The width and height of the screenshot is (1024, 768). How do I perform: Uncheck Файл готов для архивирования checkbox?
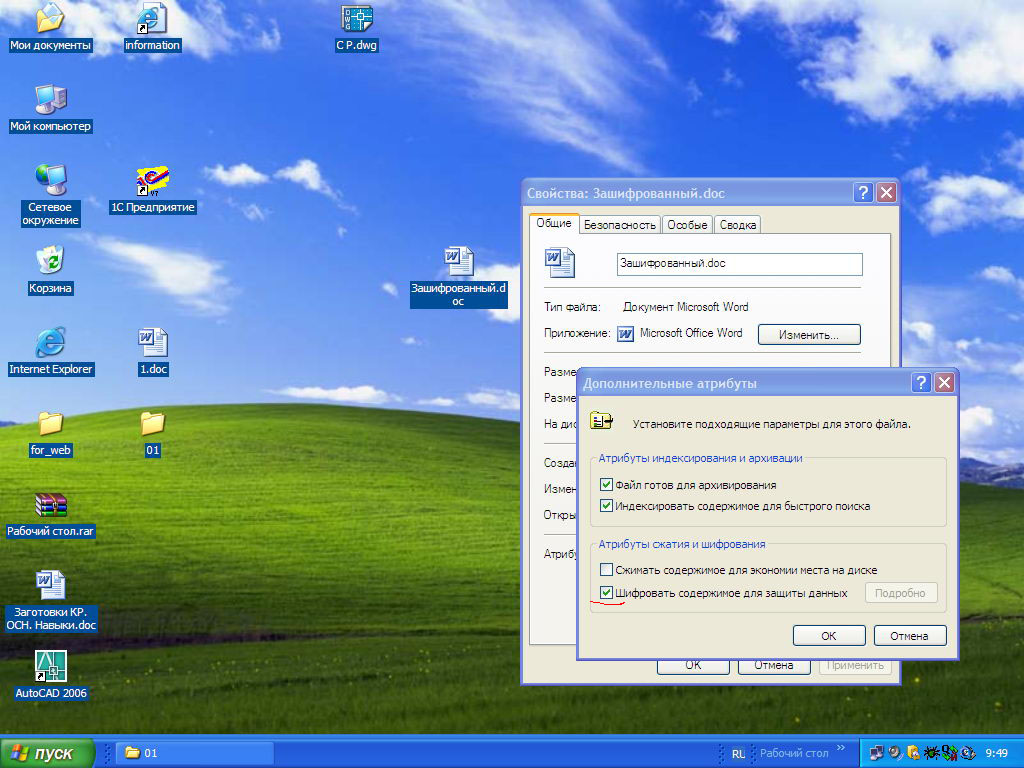[x=606, y=485]
